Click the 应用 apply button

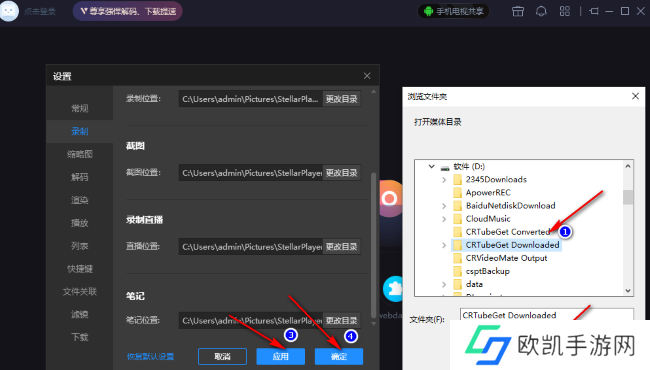(281, 356)
